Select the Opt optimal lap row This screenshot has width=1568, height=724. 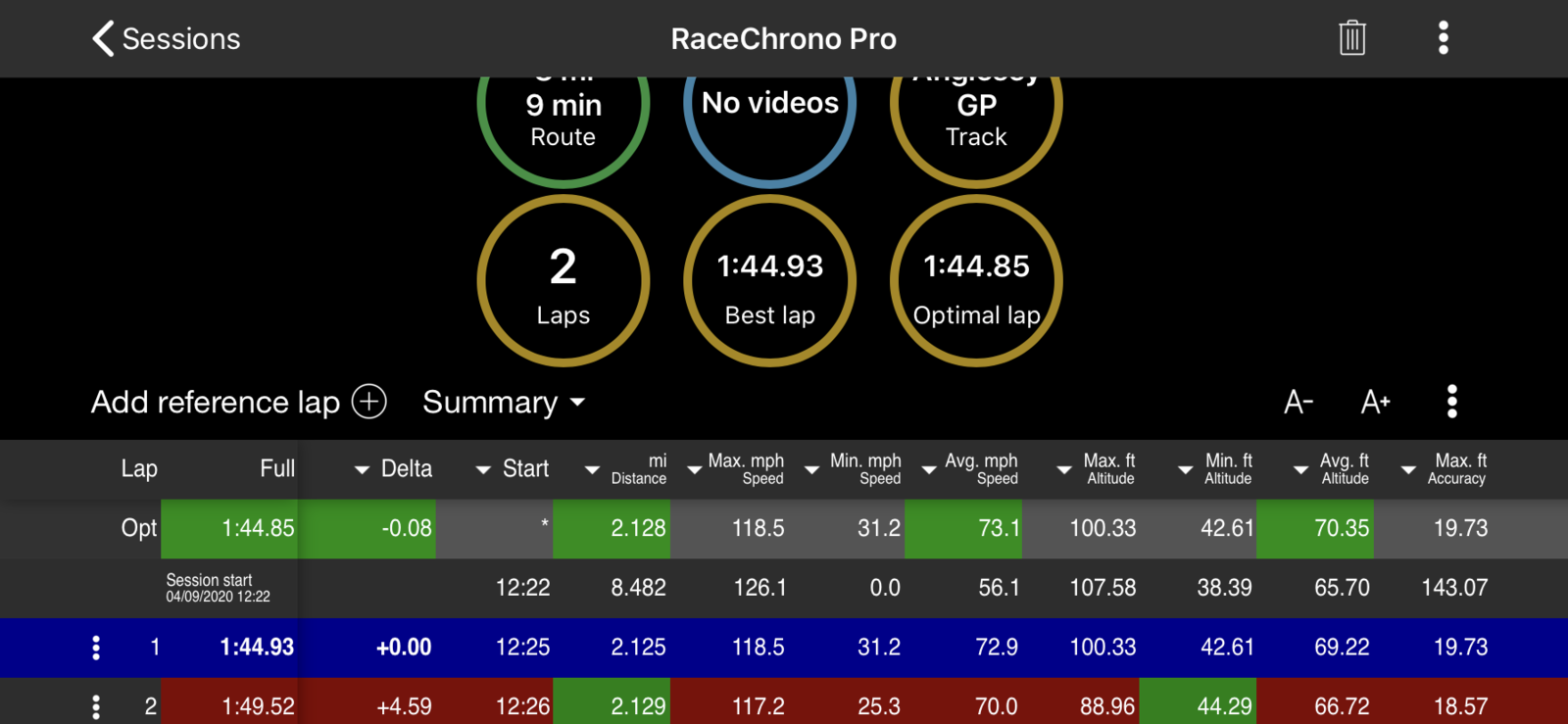coord(784,529)
